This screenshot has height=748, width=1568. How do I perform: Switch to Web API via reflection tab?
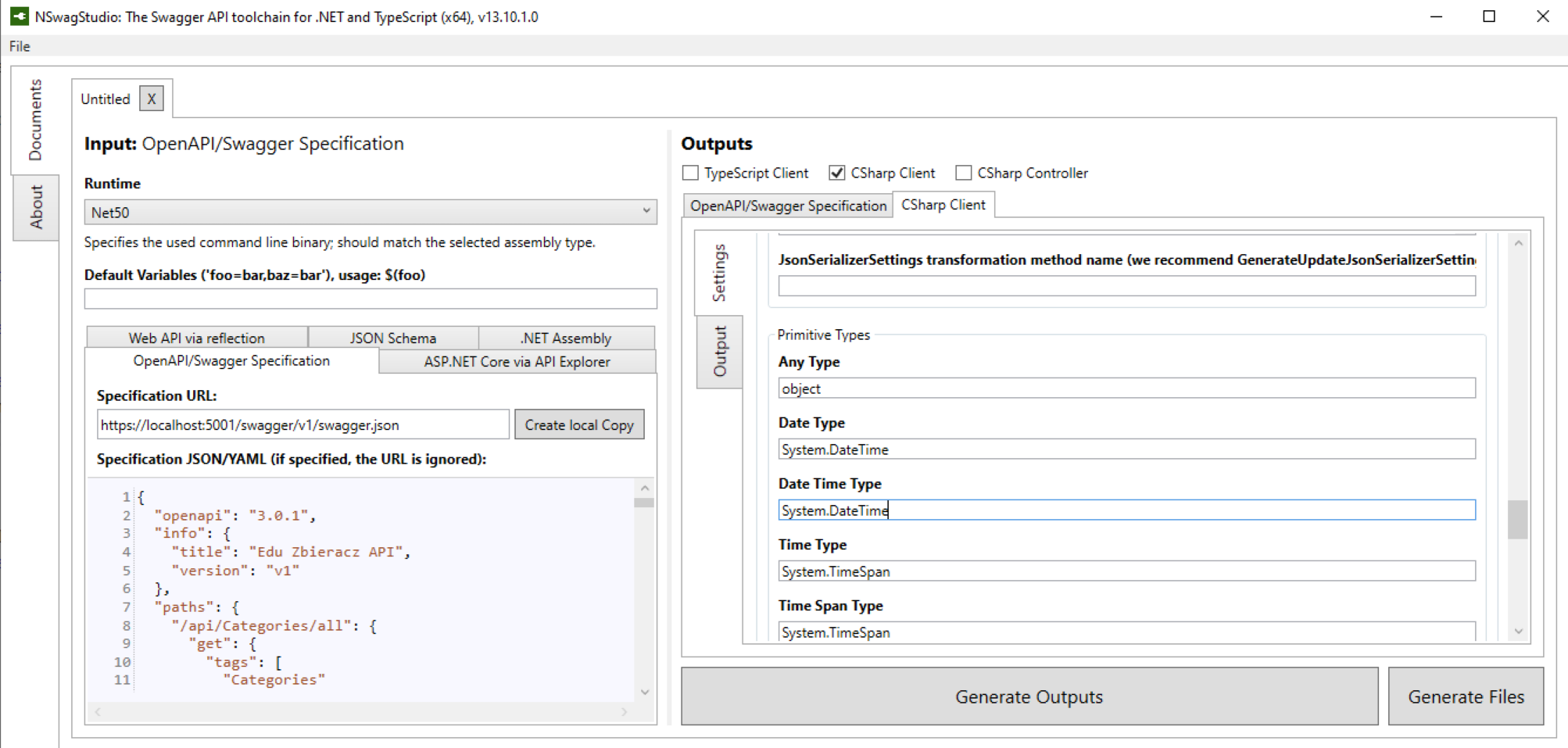coord(197,338)
